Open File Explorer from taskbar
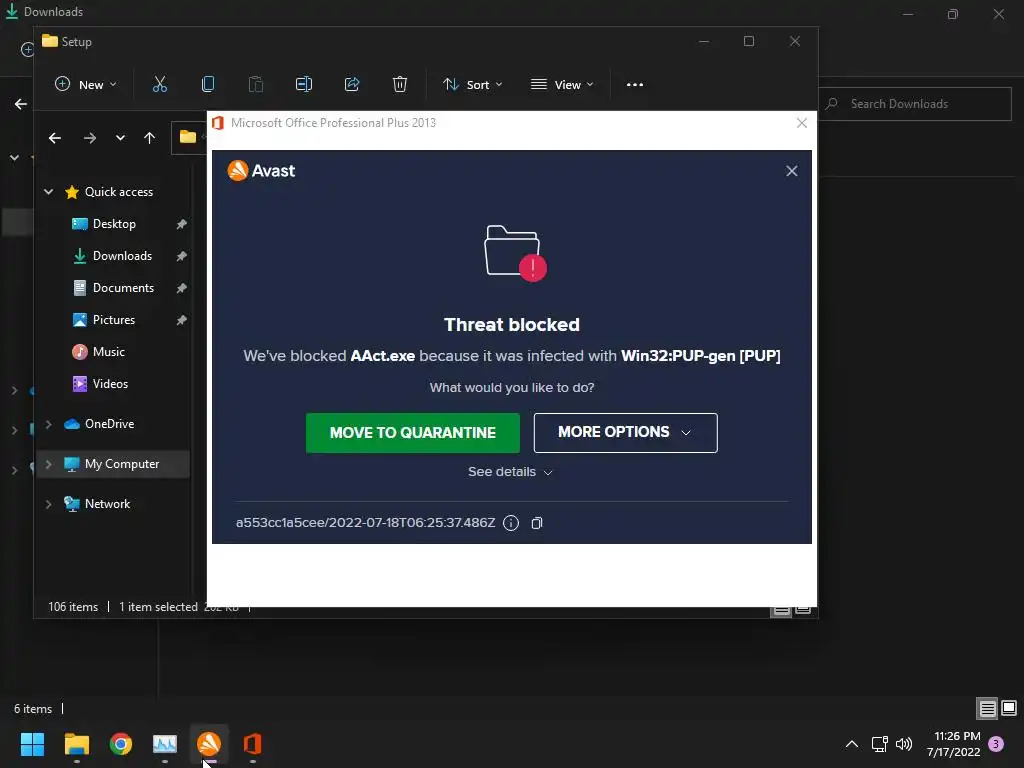The height and width of the screenshot is (768, 1024). pyautogui.click(x=76, y=744)
